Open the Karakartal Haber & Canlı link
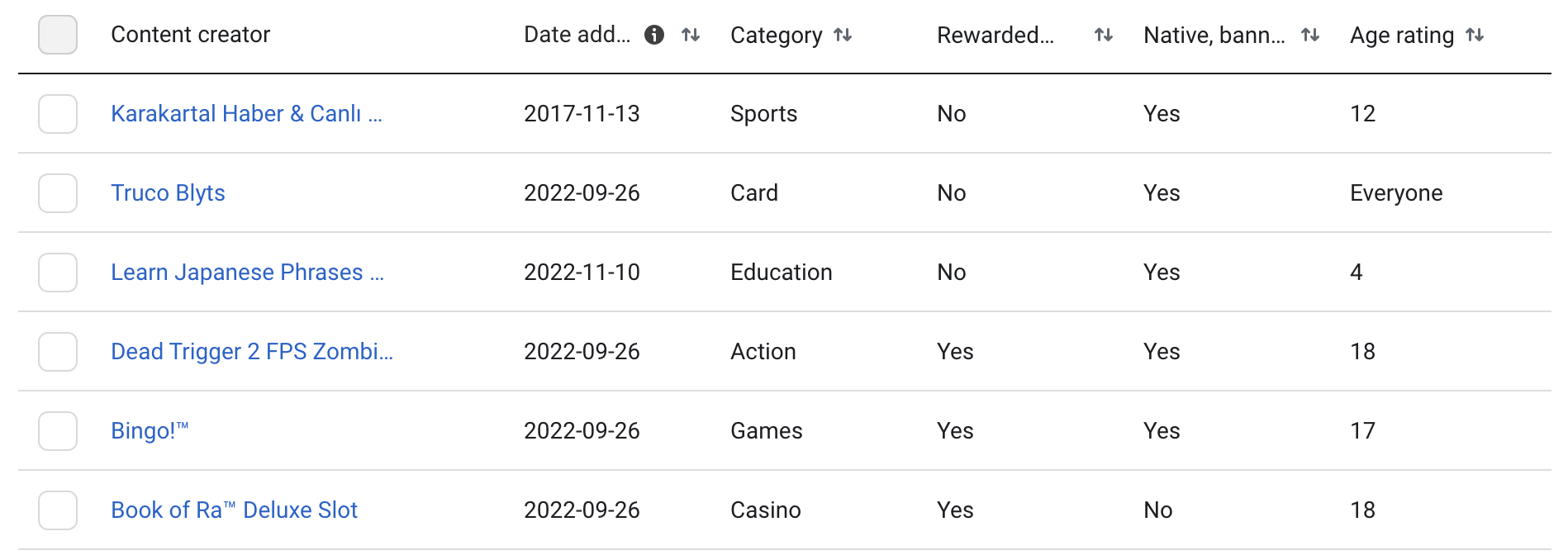 click(246, 114)
